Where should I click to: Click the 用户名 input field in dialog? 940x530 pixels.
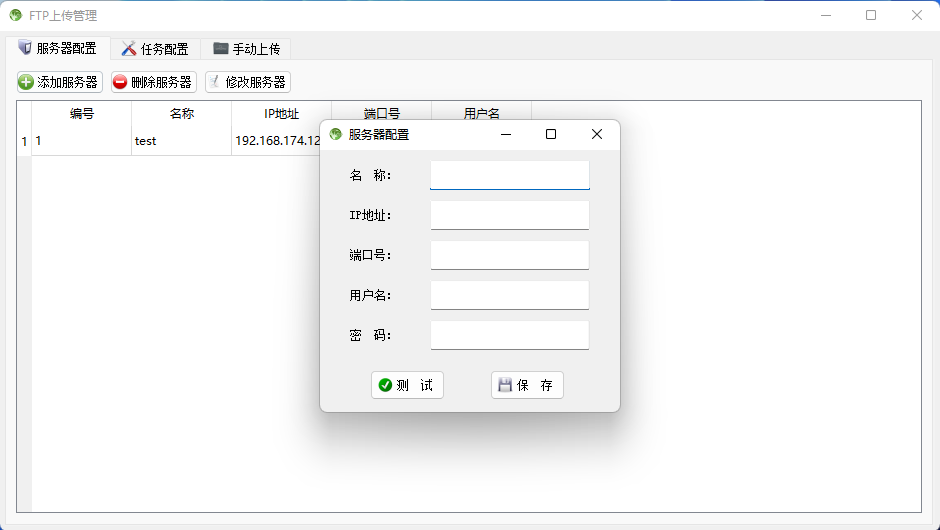pyautogui.click(x=510, y=295)
